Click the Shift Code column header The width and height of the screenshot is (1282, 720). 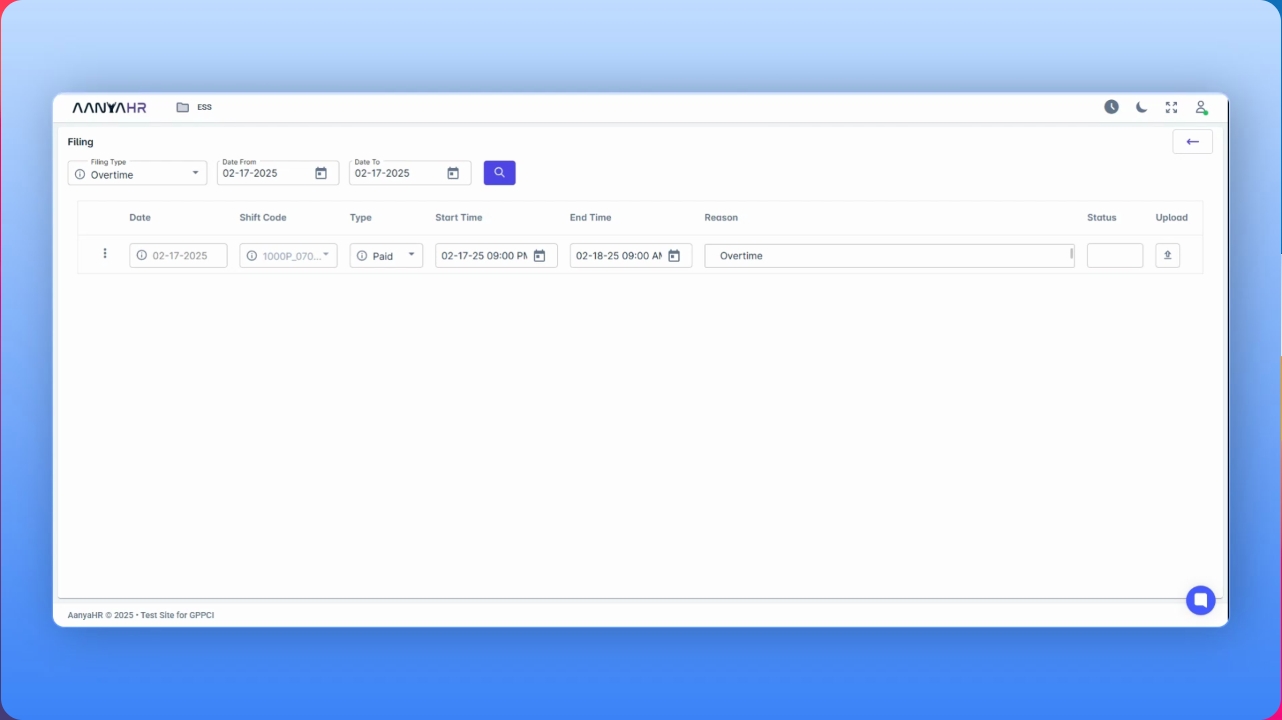(x=263, y=217)
